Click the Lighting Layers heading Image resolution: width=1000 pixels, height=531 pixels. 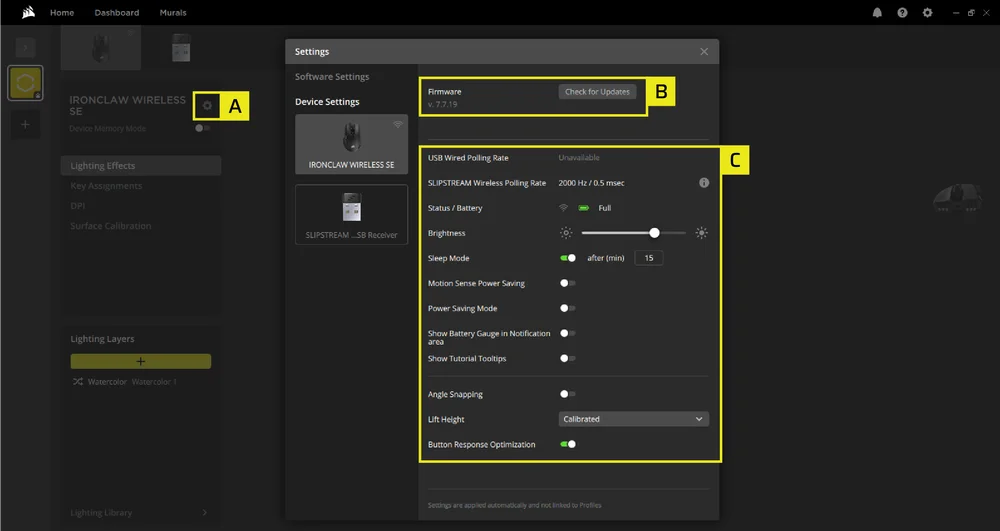102,339
